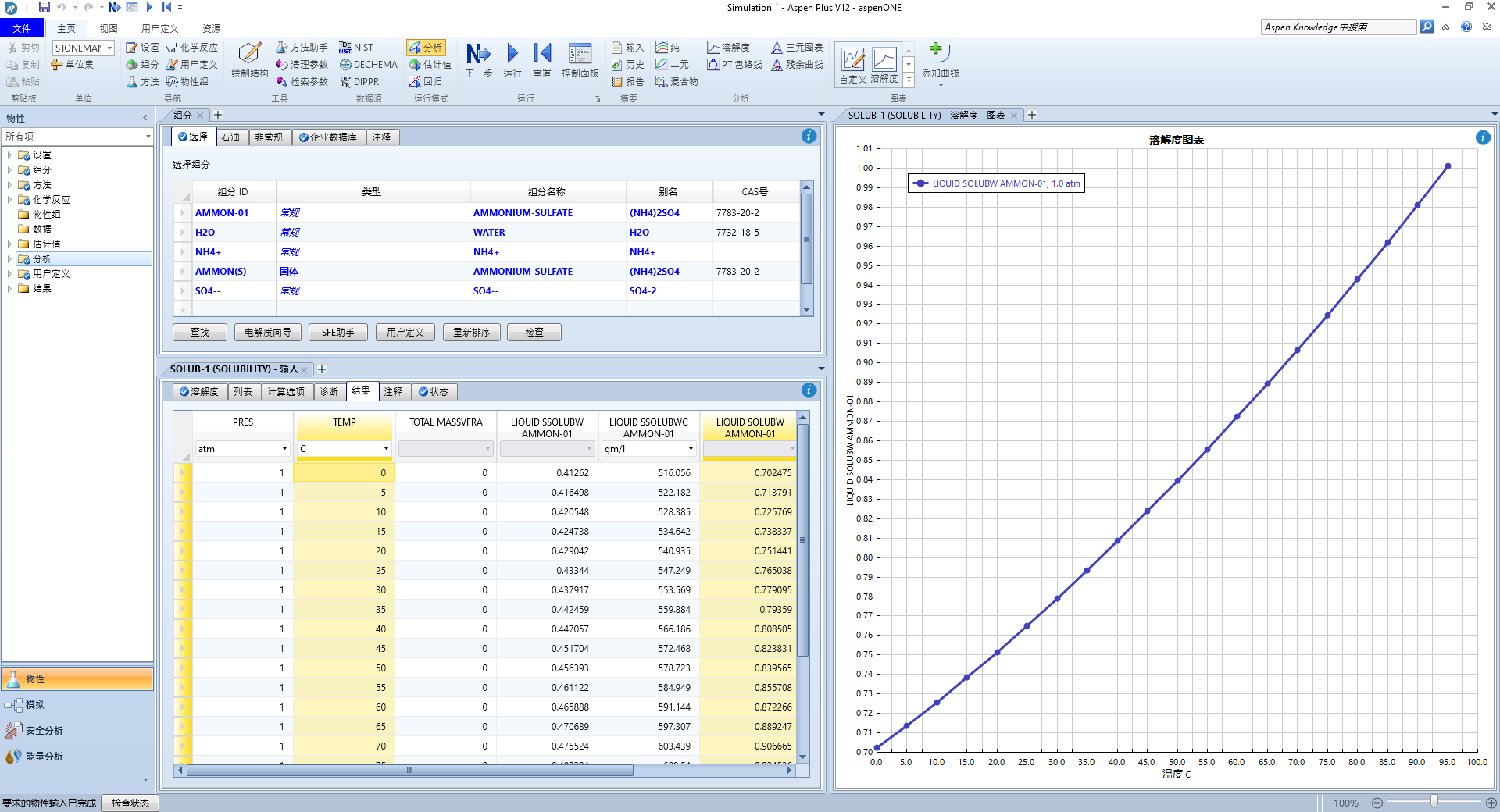The image size is (1500, 812).
Task: Switch to 企业数据库 tab
Action: (x=328, y=137)
